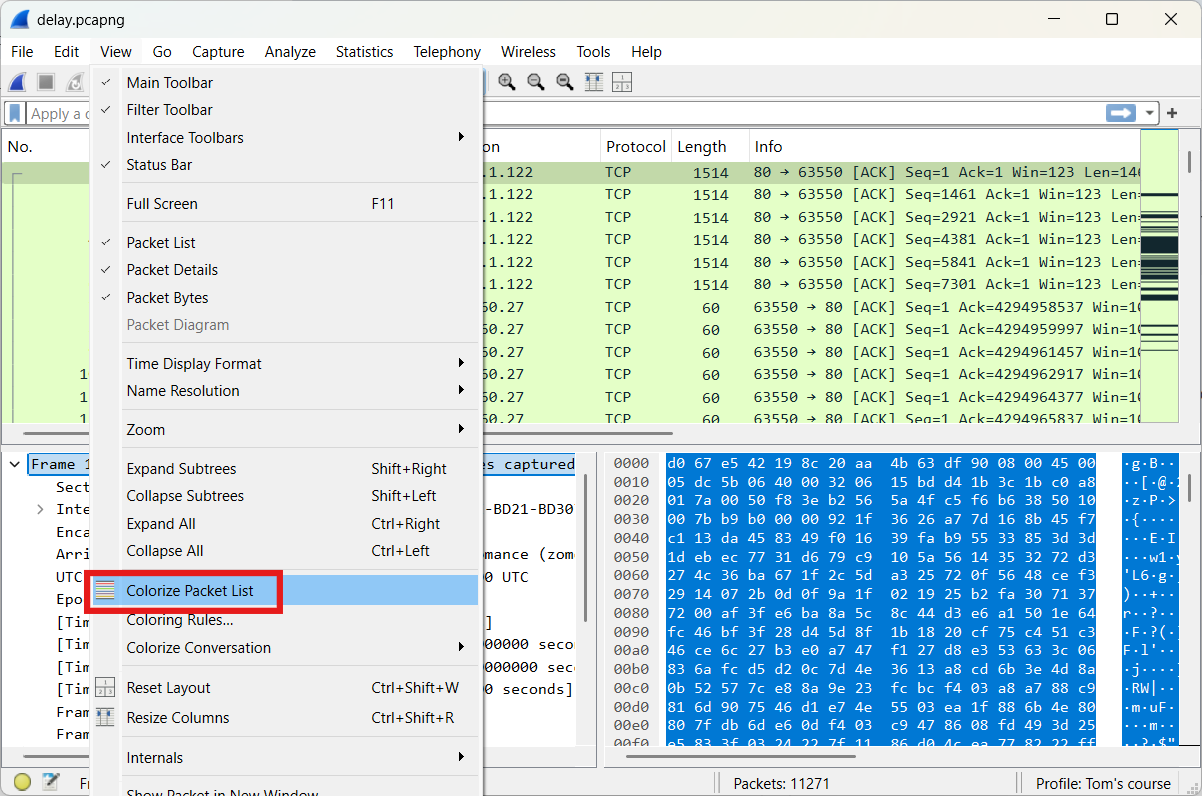Open the Analyze menu

point(290,52)
